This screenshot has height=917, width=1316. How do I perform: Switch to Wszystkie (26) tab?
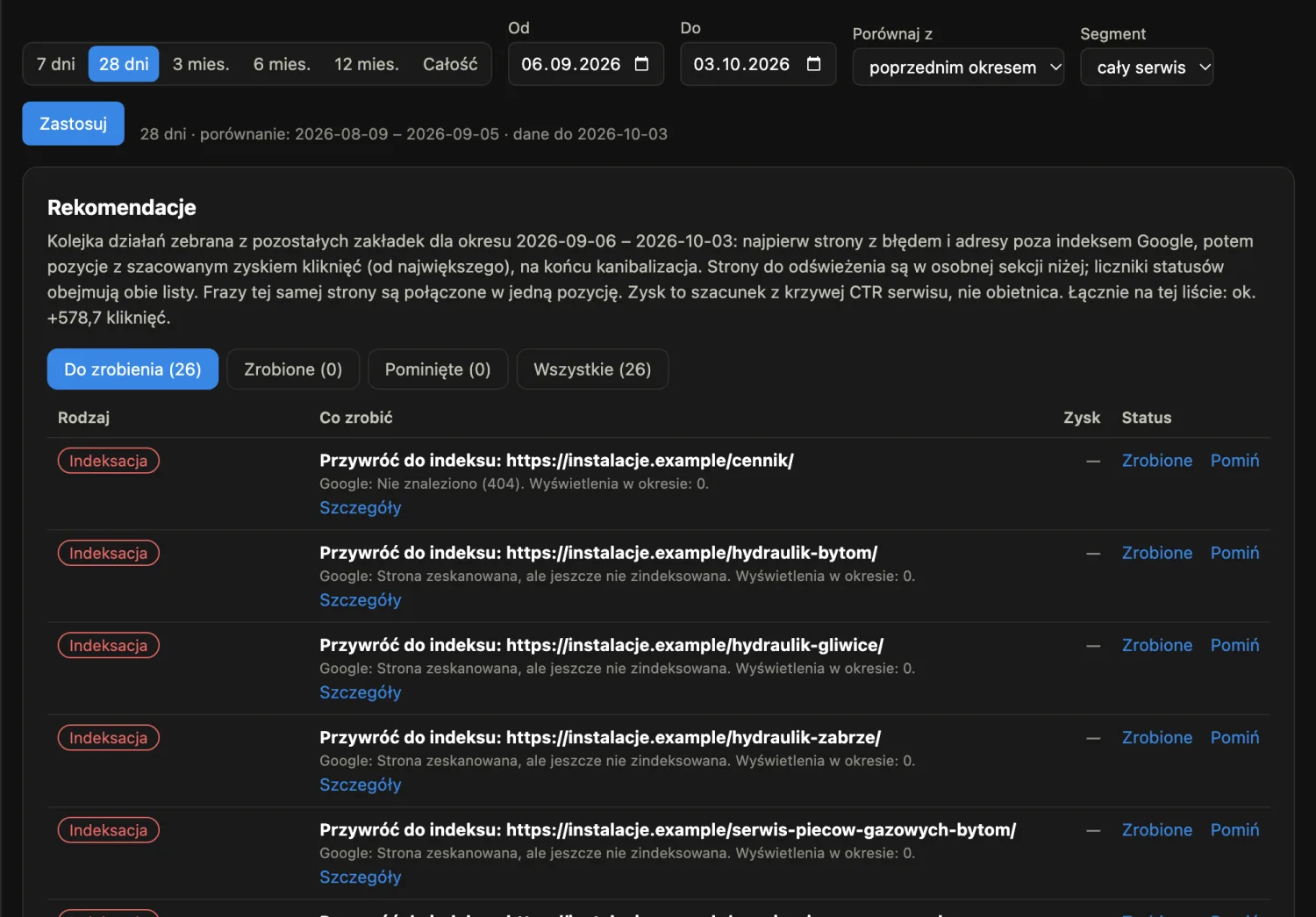pyautogui.click(x=592, y=369)
